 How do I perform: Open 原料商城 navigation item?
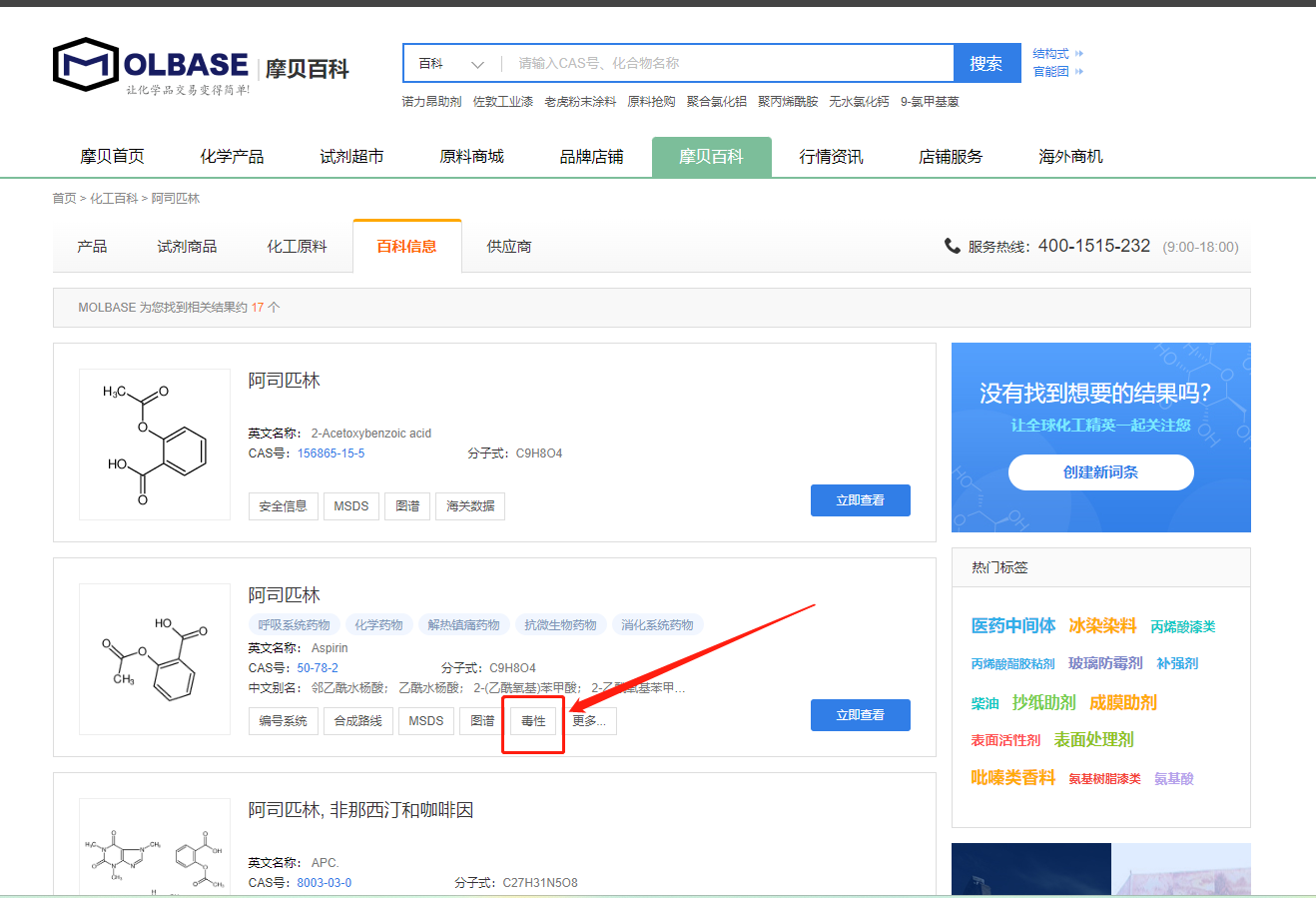472,157
